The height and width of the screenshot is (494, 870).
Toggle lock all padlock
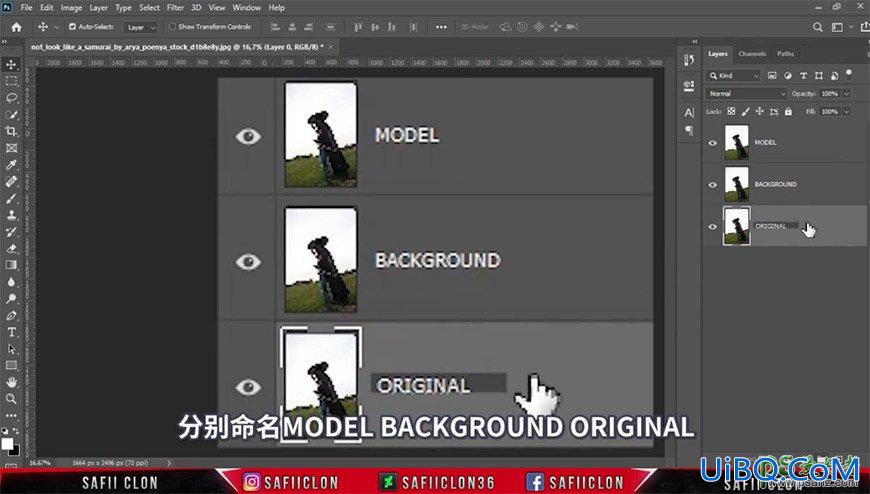(788, 112)
